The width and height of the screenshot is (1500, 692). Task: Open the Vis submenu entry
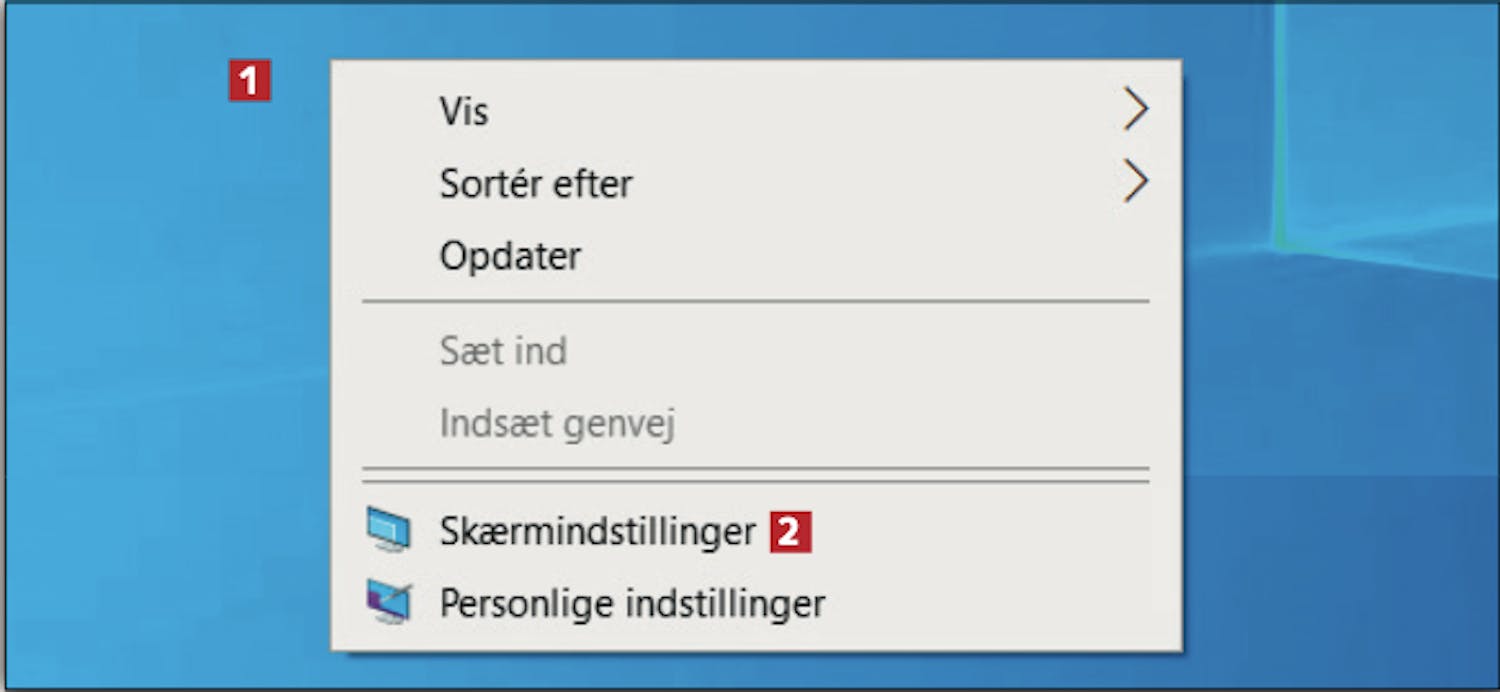pyautogui.click(x=756, y=110)
